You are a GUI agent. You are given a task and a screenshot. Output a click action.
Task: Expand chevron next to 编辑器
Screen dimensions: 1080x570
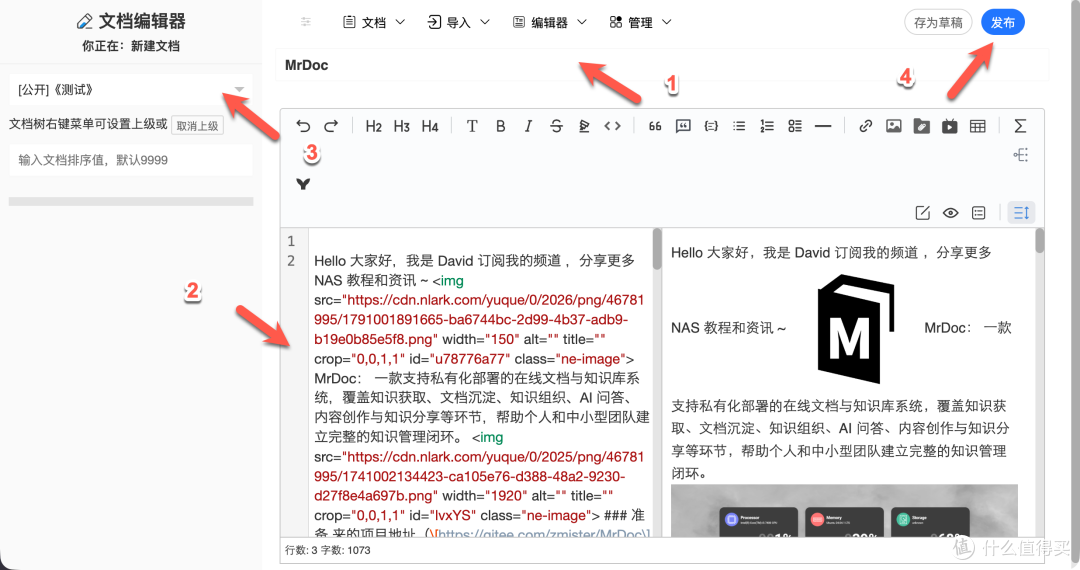[x=582, y=22]
